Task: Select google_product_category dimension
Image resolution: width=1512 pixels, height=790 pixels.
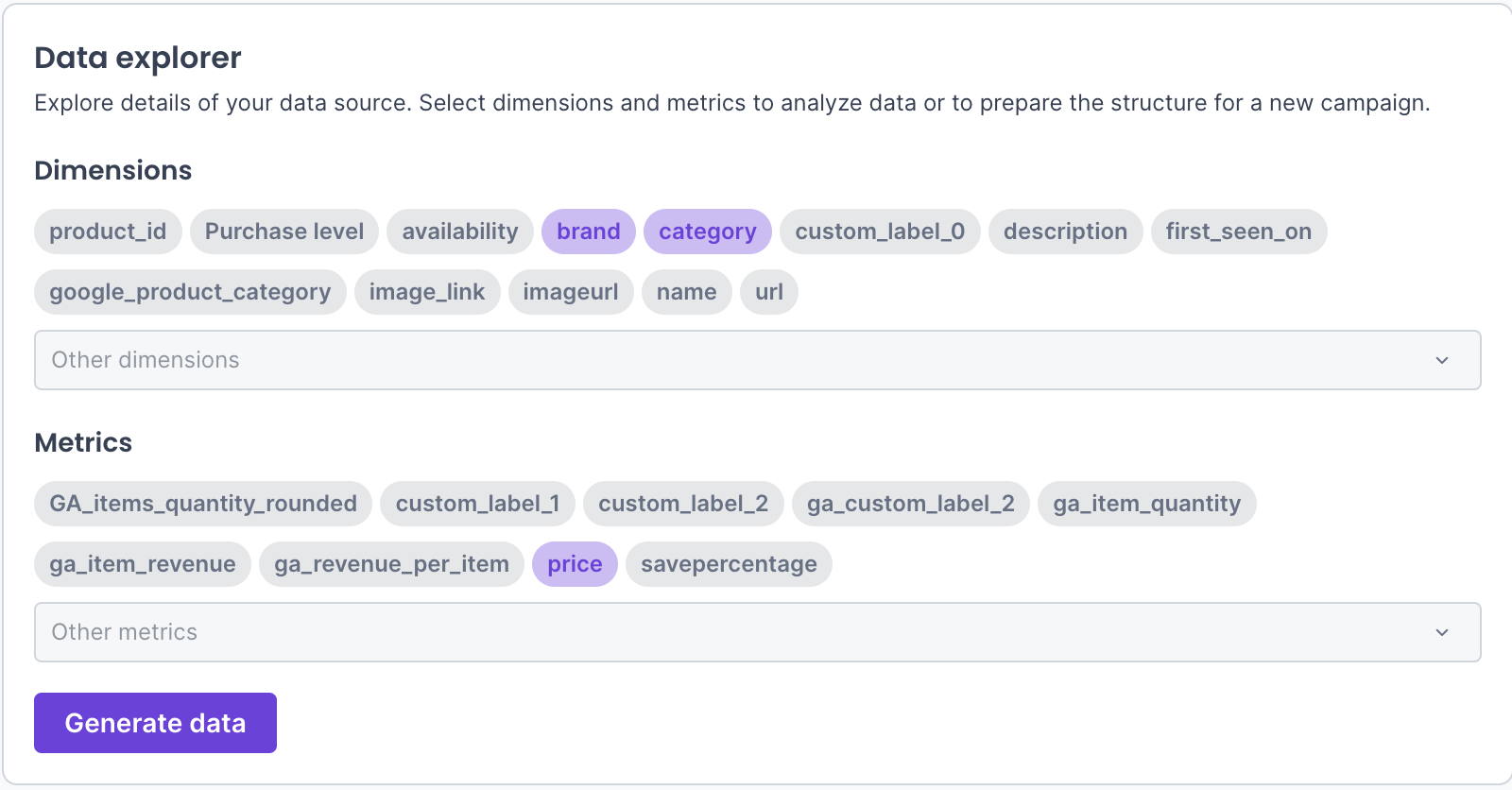Action: 190,292
